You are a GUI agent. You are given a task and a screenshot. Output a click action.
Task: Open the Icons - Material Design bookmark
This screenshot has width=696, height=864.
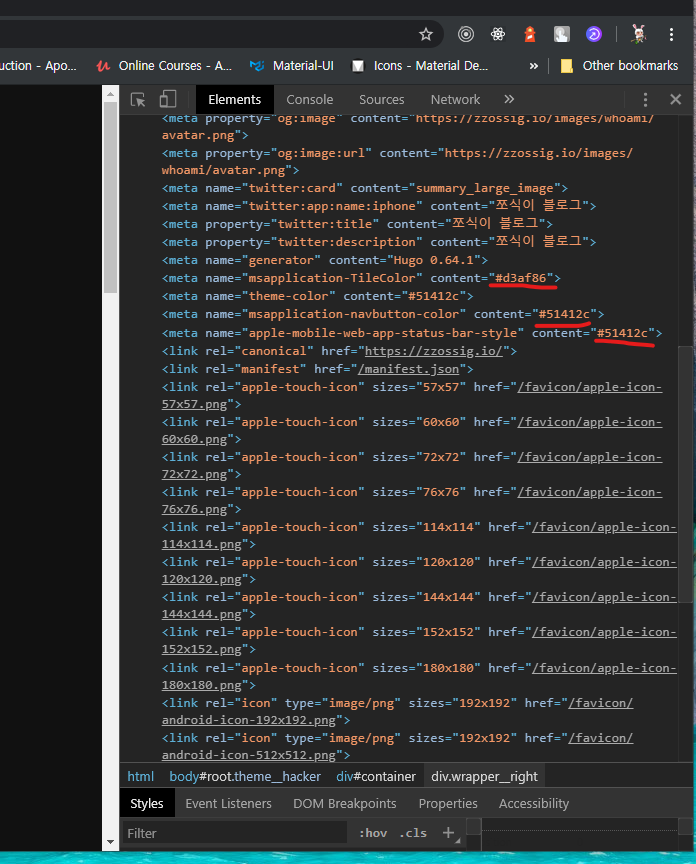420,66
